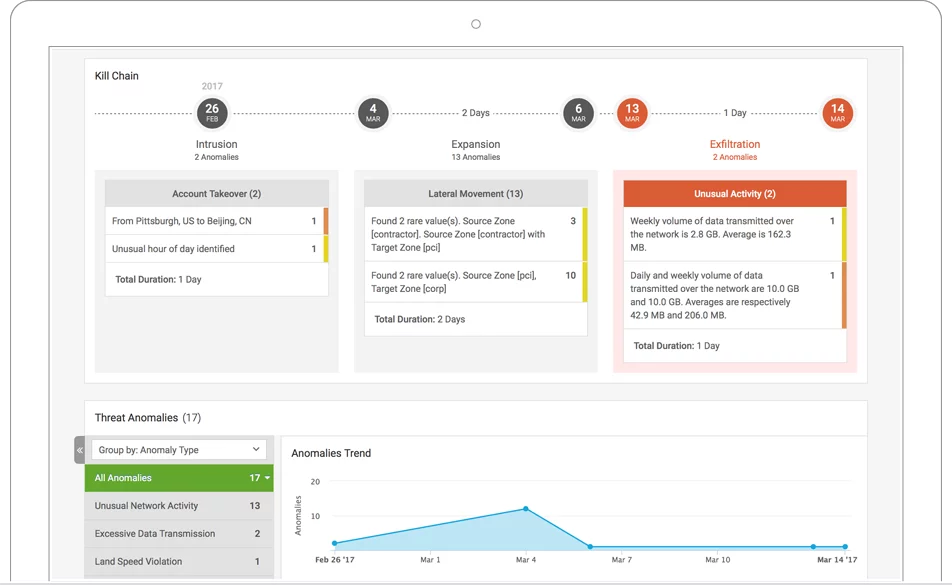Select the 4 Mar timeline marker
Image resolution: width=952 pixels, height=585 pixels.
click(373, 113)
